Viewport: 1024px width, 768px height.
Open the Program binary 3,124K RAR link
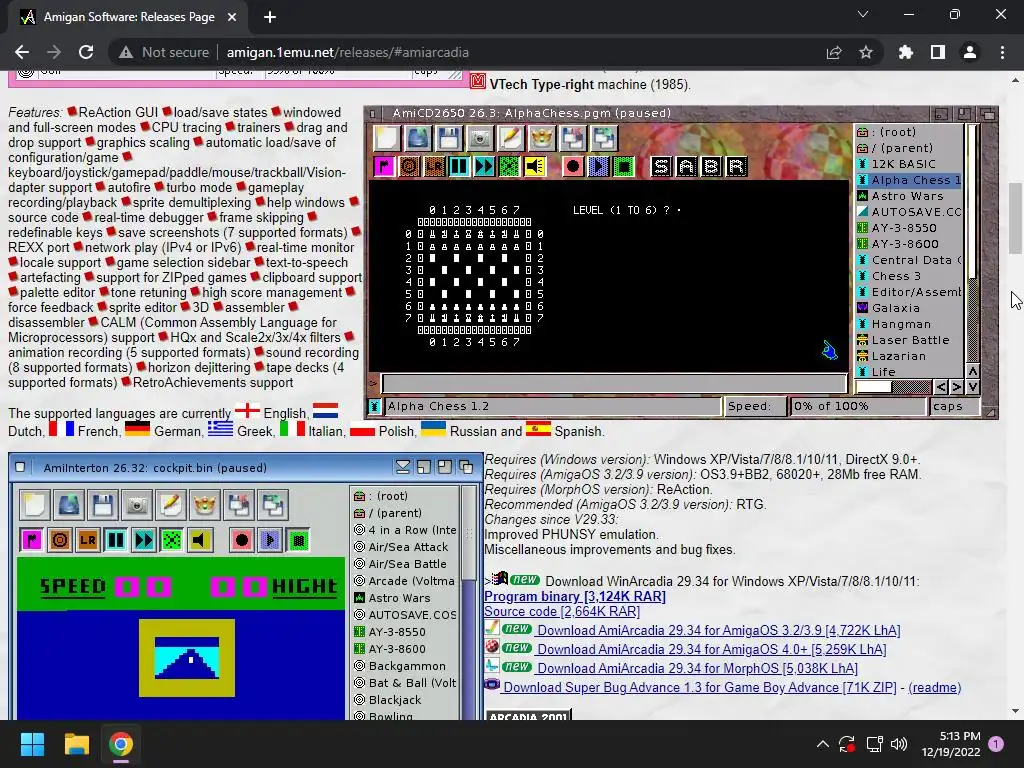coord(575,596)
